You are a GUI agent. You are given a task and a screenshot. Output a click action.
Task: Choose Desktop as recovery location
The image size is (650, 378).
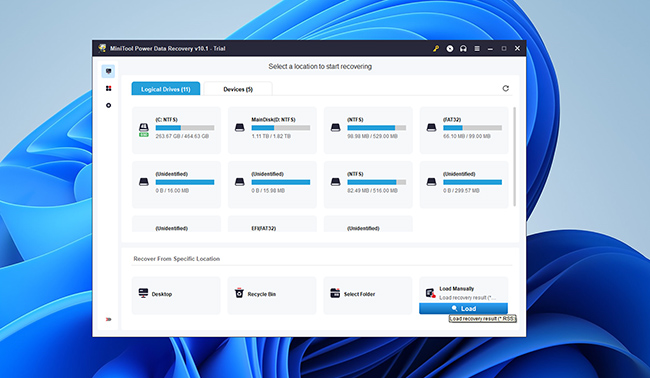[176, 296]
